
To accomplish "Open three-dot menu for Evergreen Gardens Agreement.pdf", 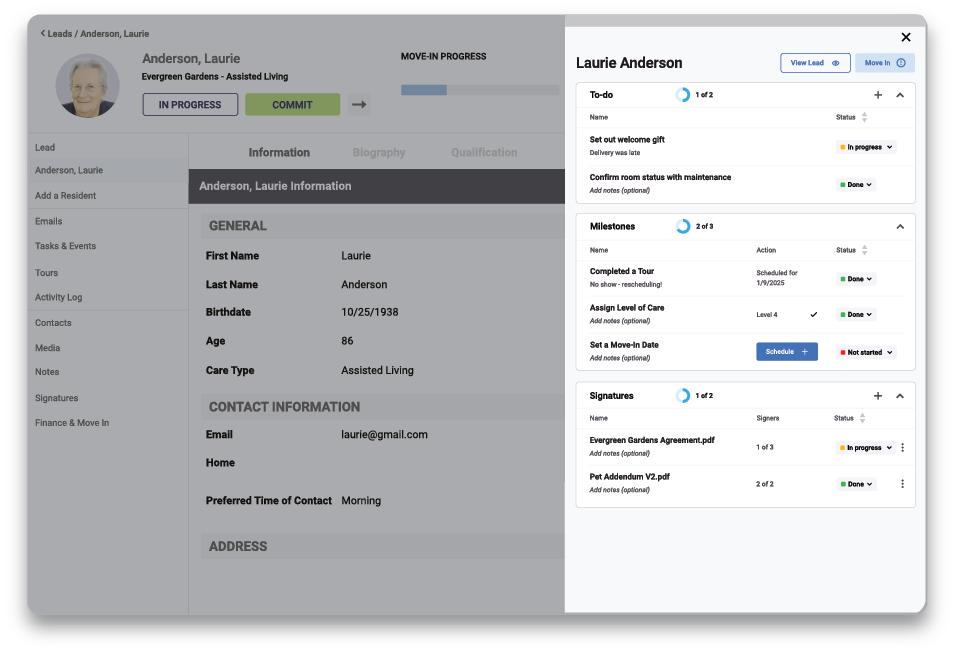I will (902, 448).
